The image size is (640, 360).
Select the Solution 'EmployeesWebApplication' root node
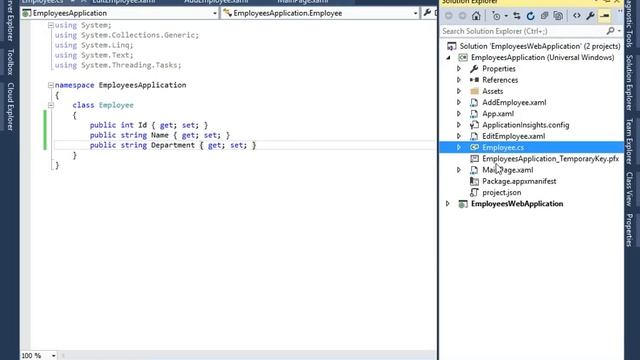pyautogui.click(x=540, y=46)
